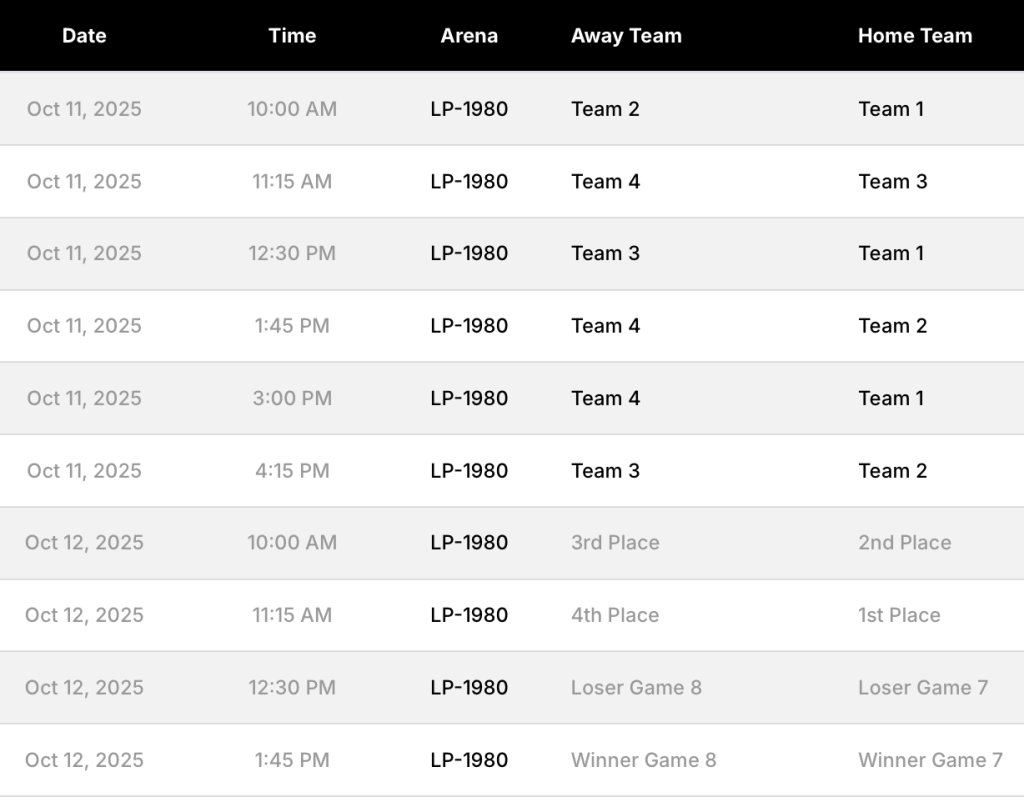Viewport: 1024px width, 802px height.
Task: Select Team 4 away team in 3:00 PM game
Action: [x=605, y=398]
